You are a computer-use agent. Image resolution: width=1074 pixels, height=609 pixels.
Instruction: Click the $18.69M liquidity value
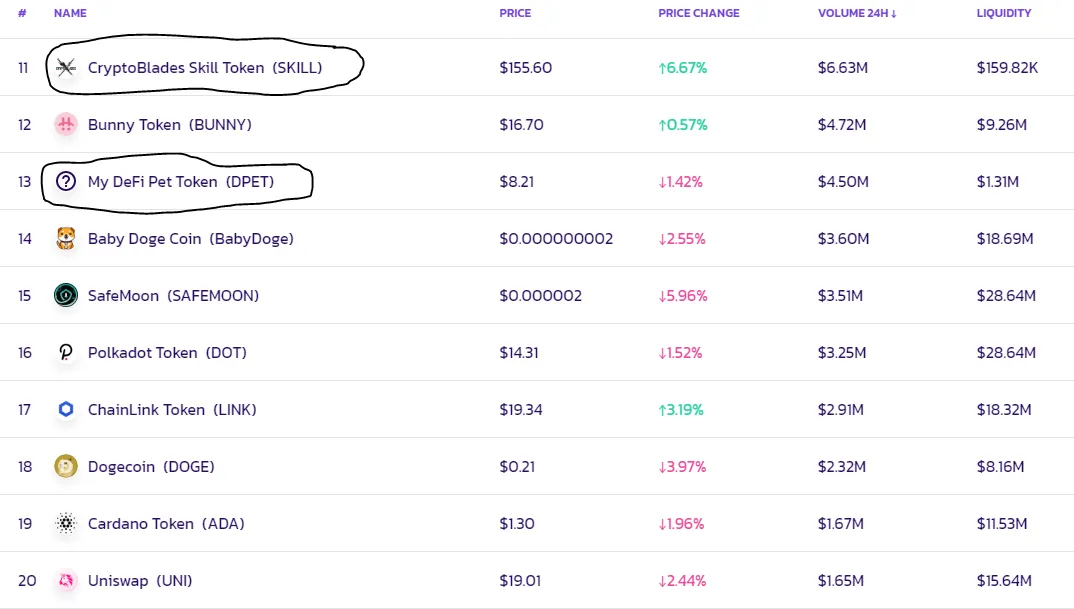tap(1005, 238)
